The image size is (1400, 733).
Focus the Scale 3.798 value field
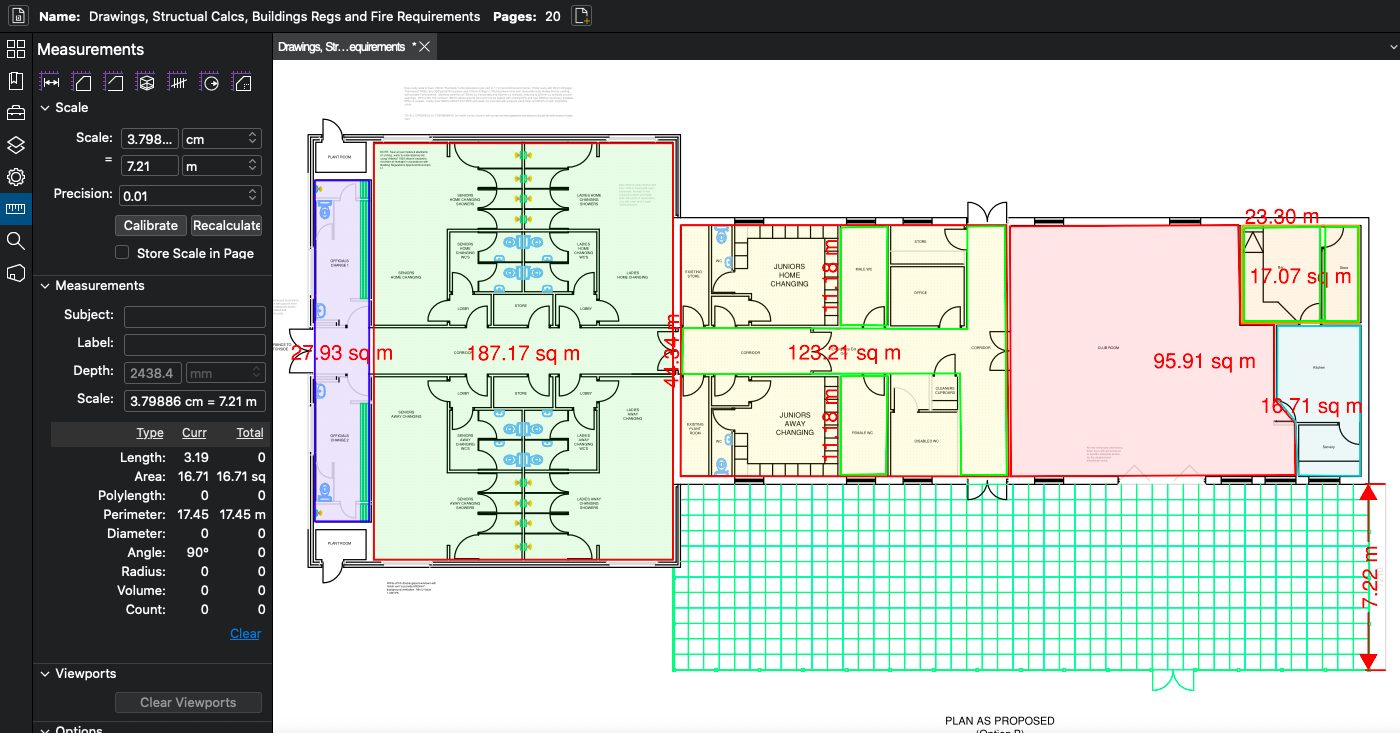[149, 138]
